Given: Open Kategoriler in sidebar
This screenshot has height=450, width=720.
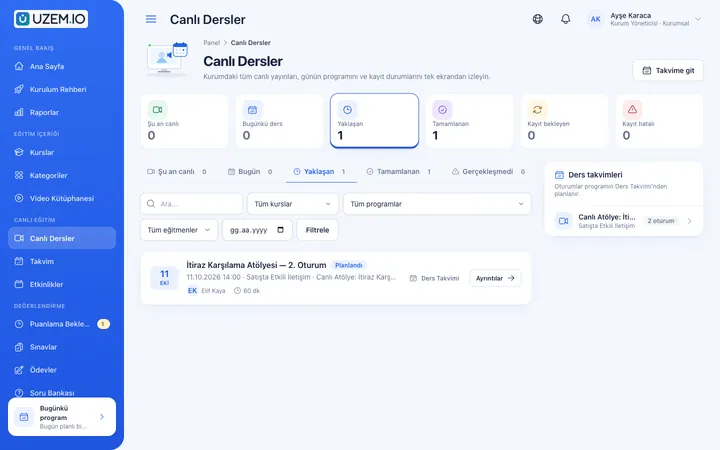Looking at the screenshot, I should (62, 175).
